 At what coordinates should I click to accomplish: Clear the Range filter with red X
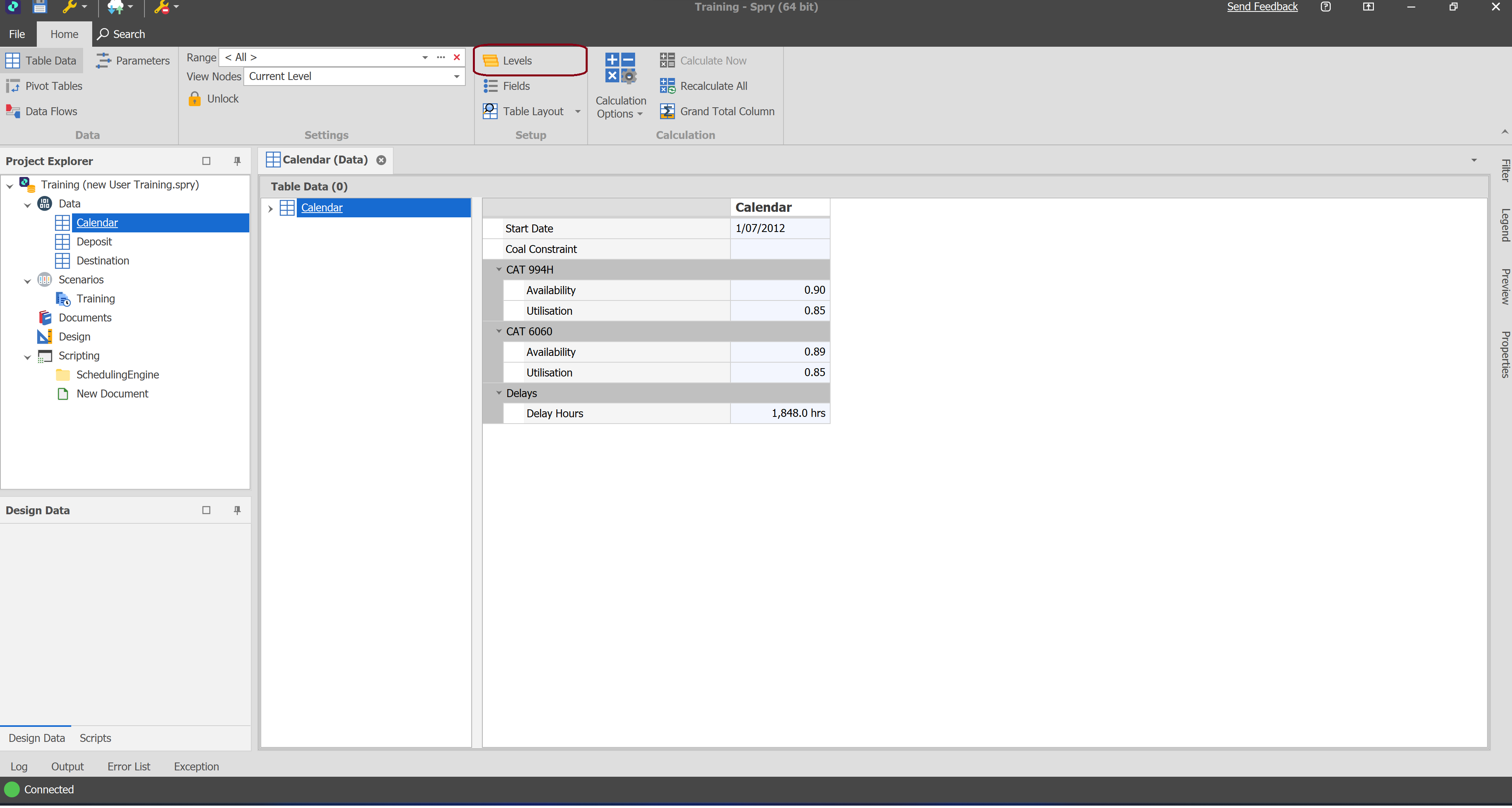coord(457,57)
